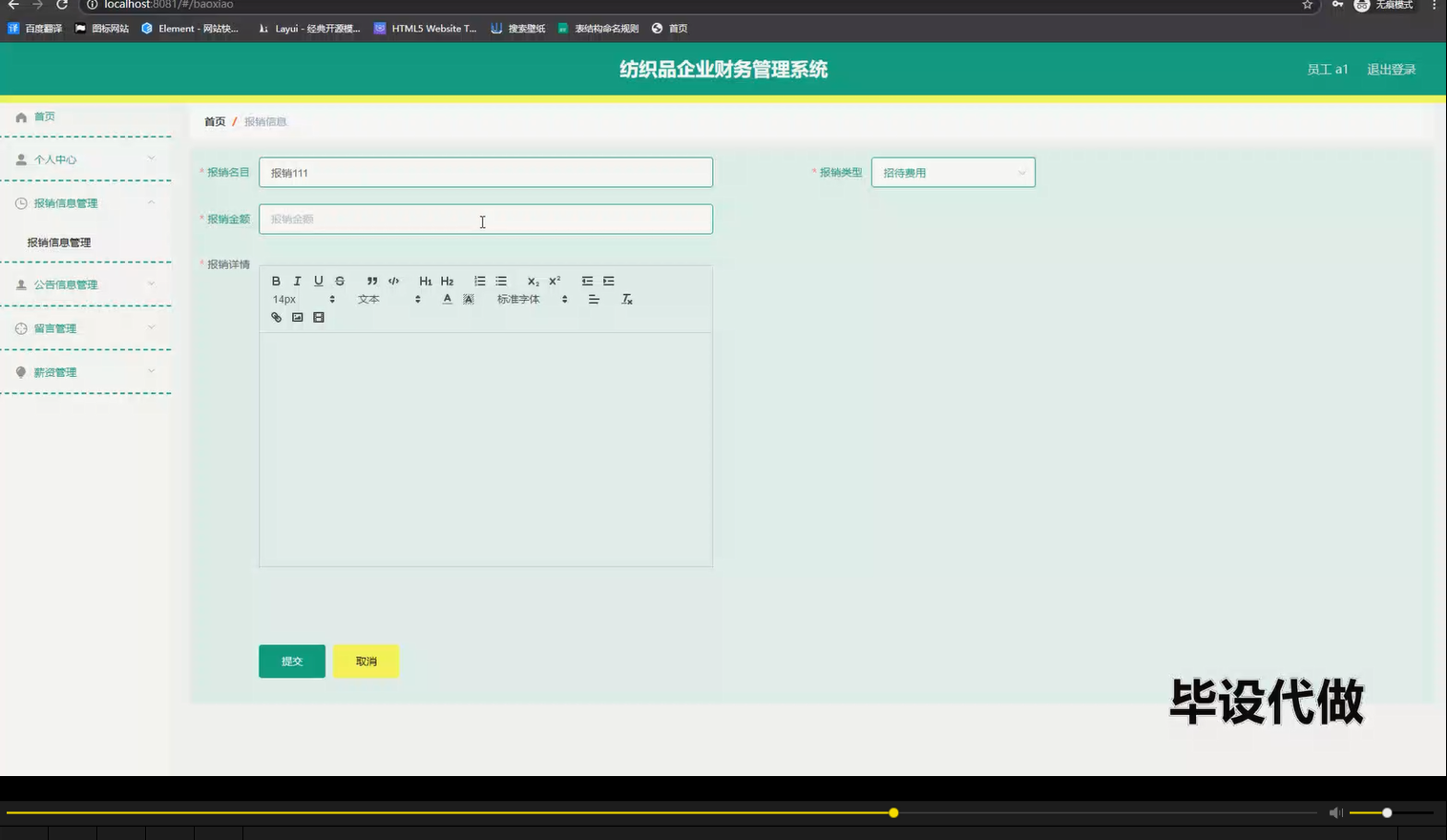Open the 标准字体 font family dropdown
Screen dimensions: 1447x840
532,299
